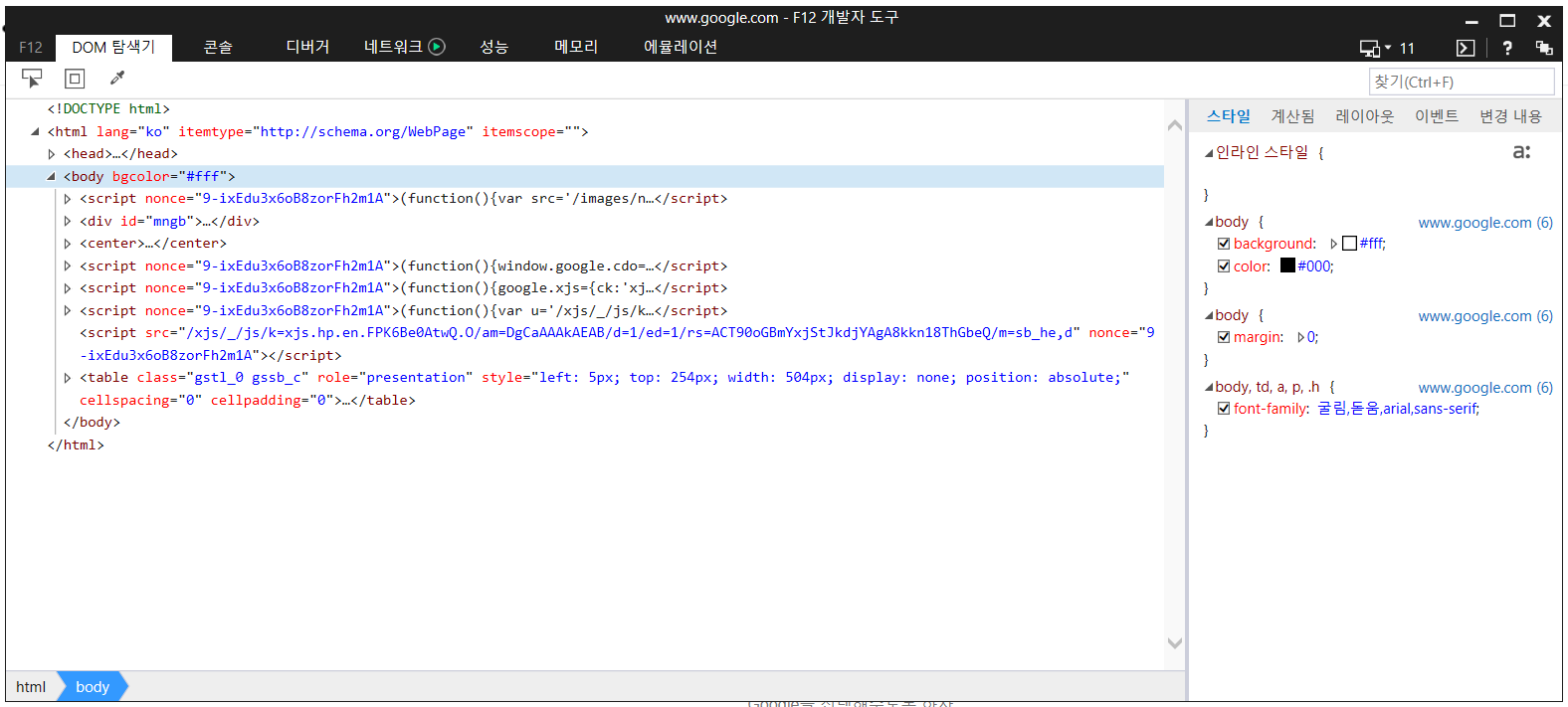
Task: Select the 계산됨 pane tab
Action: pyautogui.click(x=1292, y=116)
